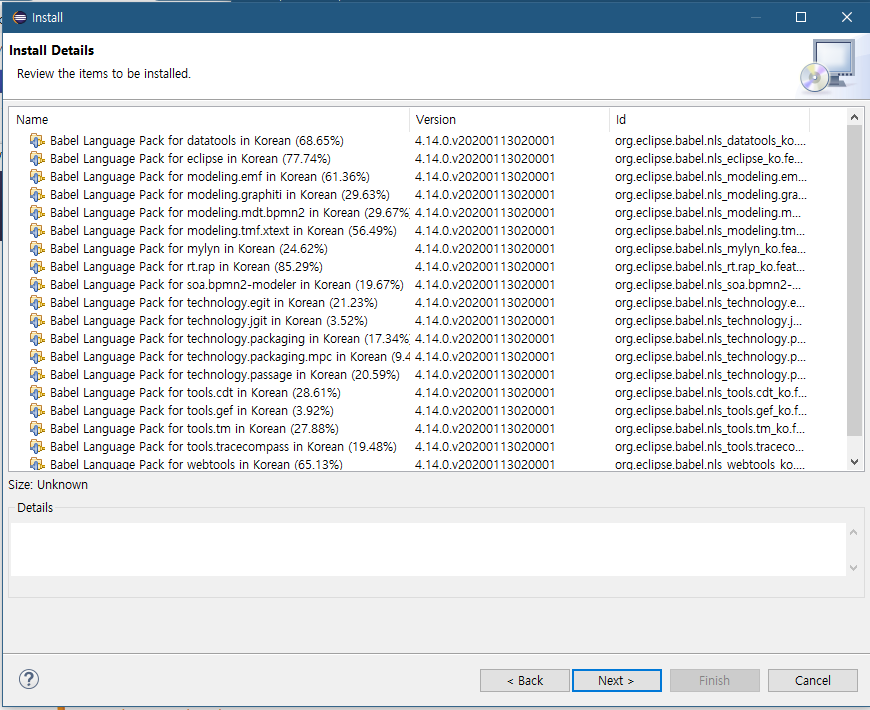This screenshot has width=870, height=710.
Task: Click the Id org.eclipse.babel.nls_mylyn_ko.fea cell
Action: (710, 249)
